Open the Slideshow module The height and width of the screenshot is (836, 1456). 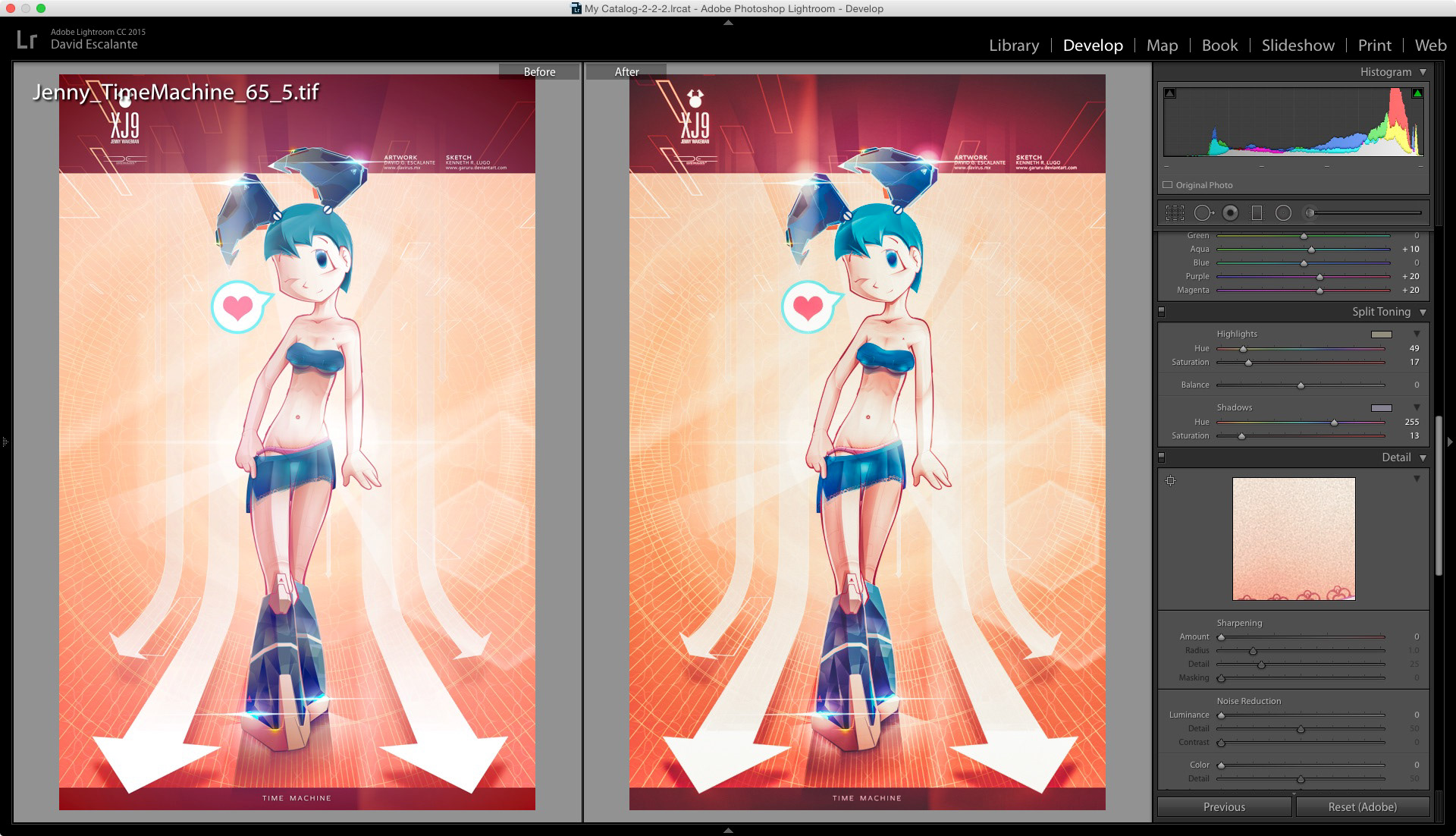coord(1298,45)
